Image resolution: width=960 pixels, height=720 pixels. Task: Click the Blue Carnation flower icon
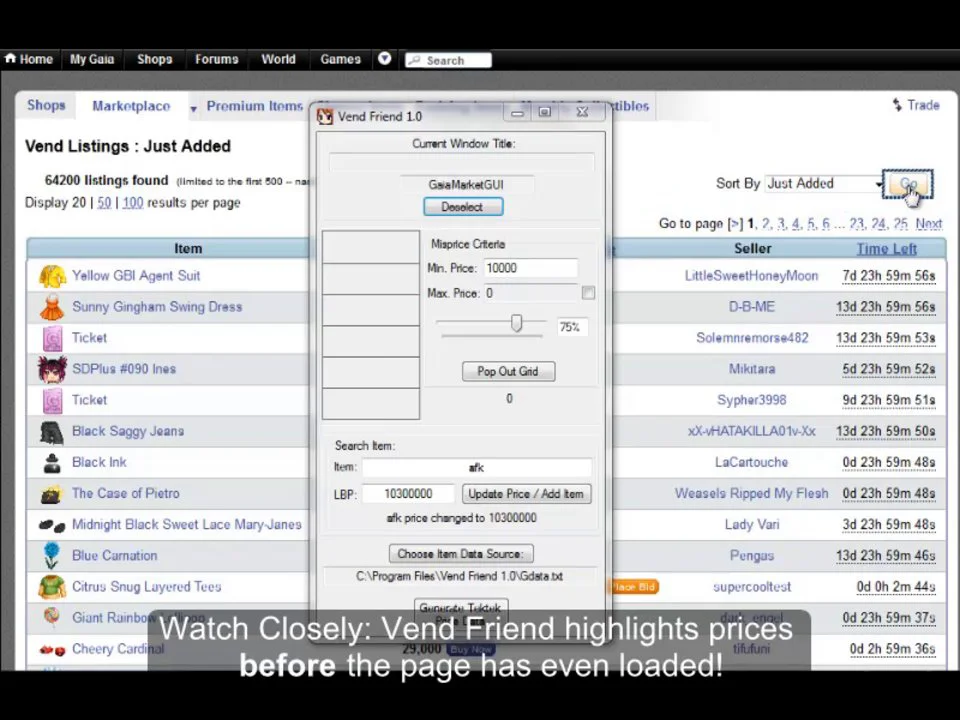[x=52, y=556]
